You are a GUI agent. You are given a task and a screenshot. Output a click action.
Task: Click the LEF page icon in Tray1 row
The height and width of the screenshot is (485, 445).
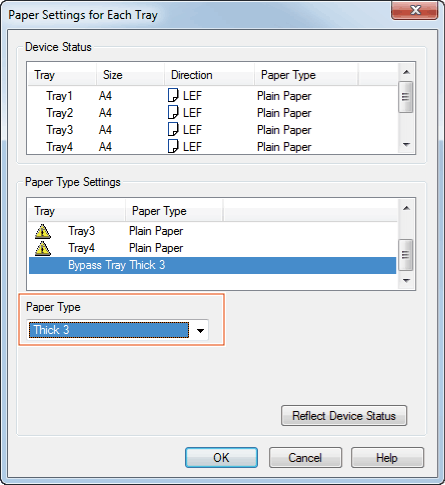click(173, 96)
